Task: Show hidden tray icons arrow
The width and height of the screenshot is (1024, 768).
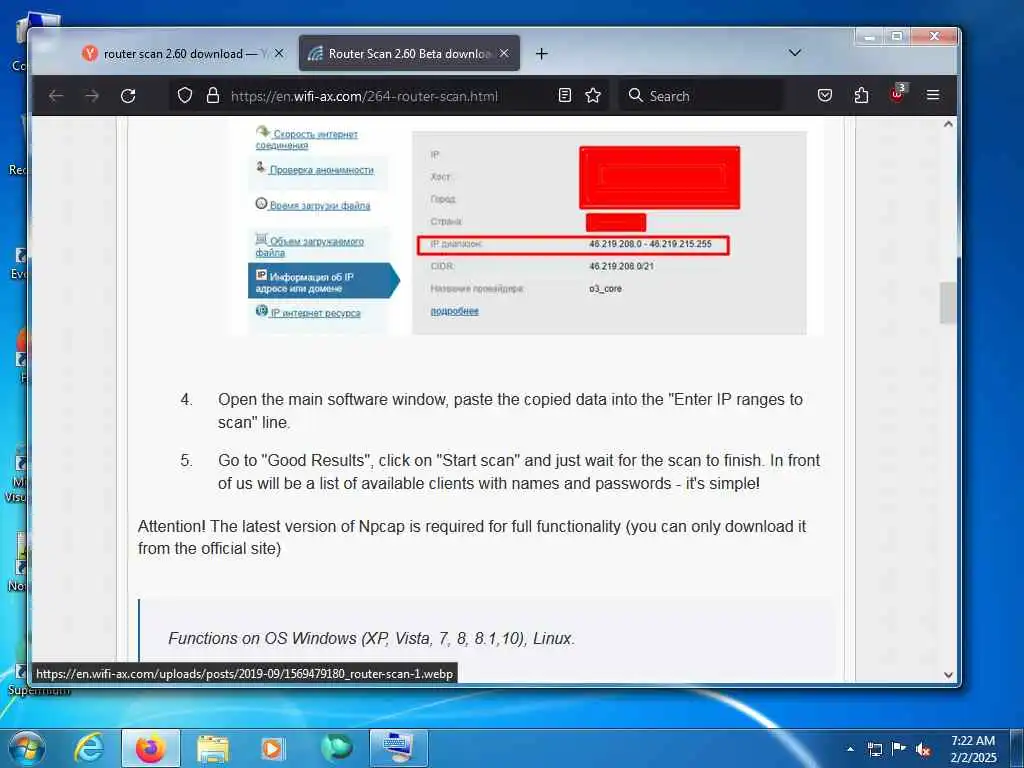Action: coord(850,748)
